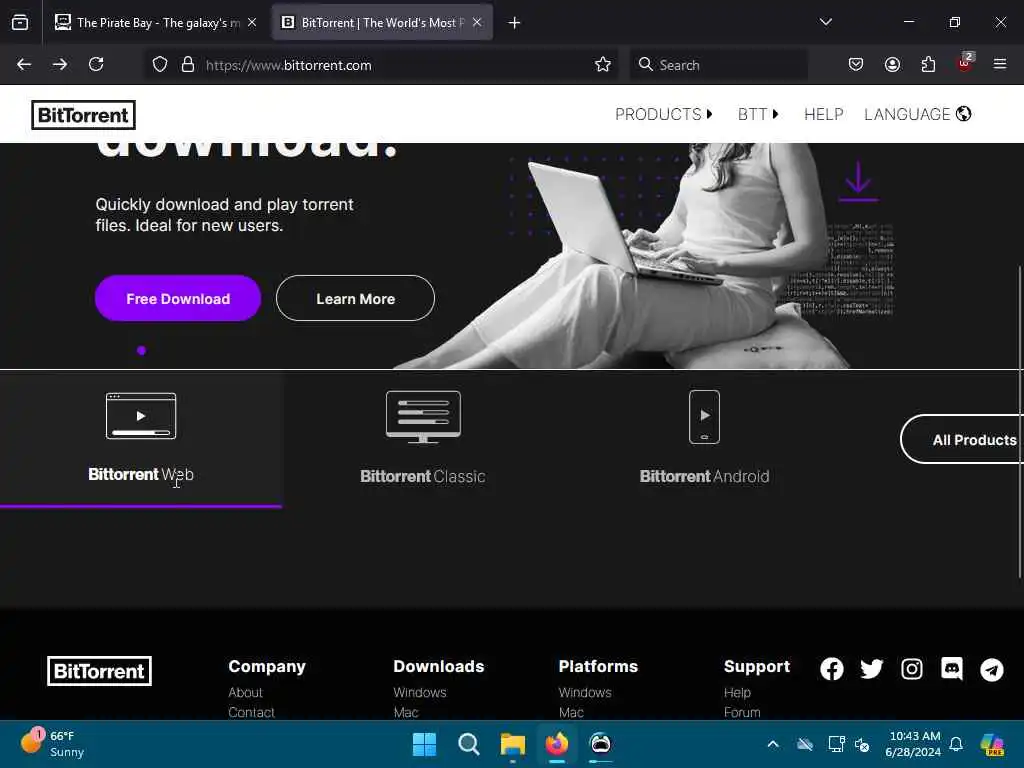Open Windows link under Platforms
The width and height of the screenshot is (1024, 768).
[584, 692]
